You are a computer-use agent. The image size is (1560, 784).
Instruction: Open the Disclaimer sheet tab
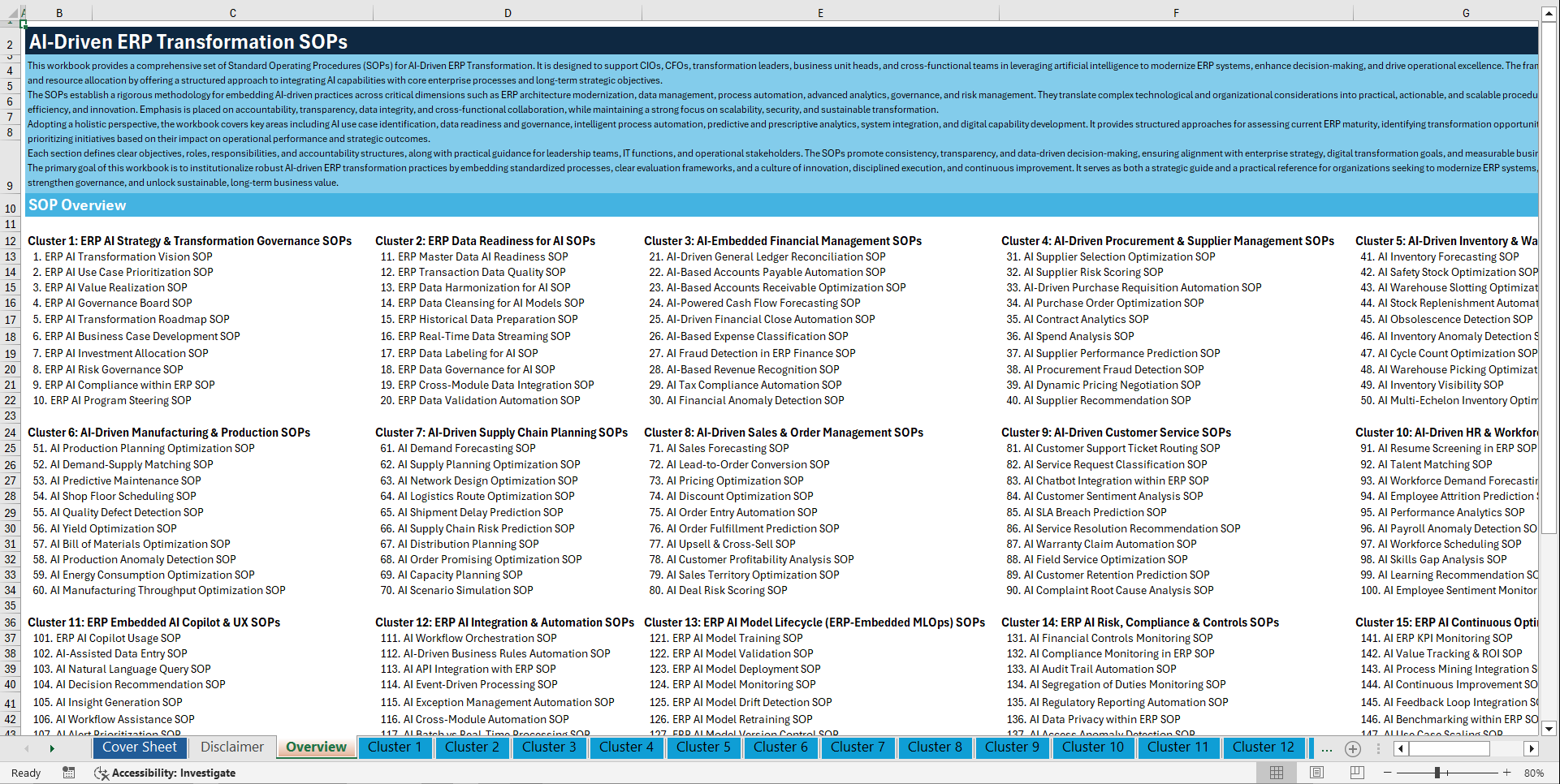232,747
